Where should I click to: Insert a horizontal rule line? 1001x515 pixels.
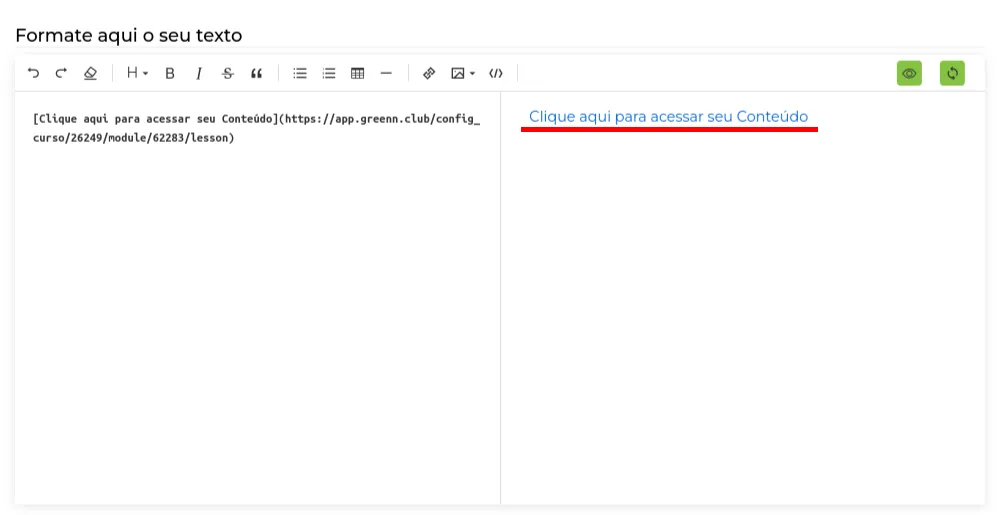click(x=386, y=73)
